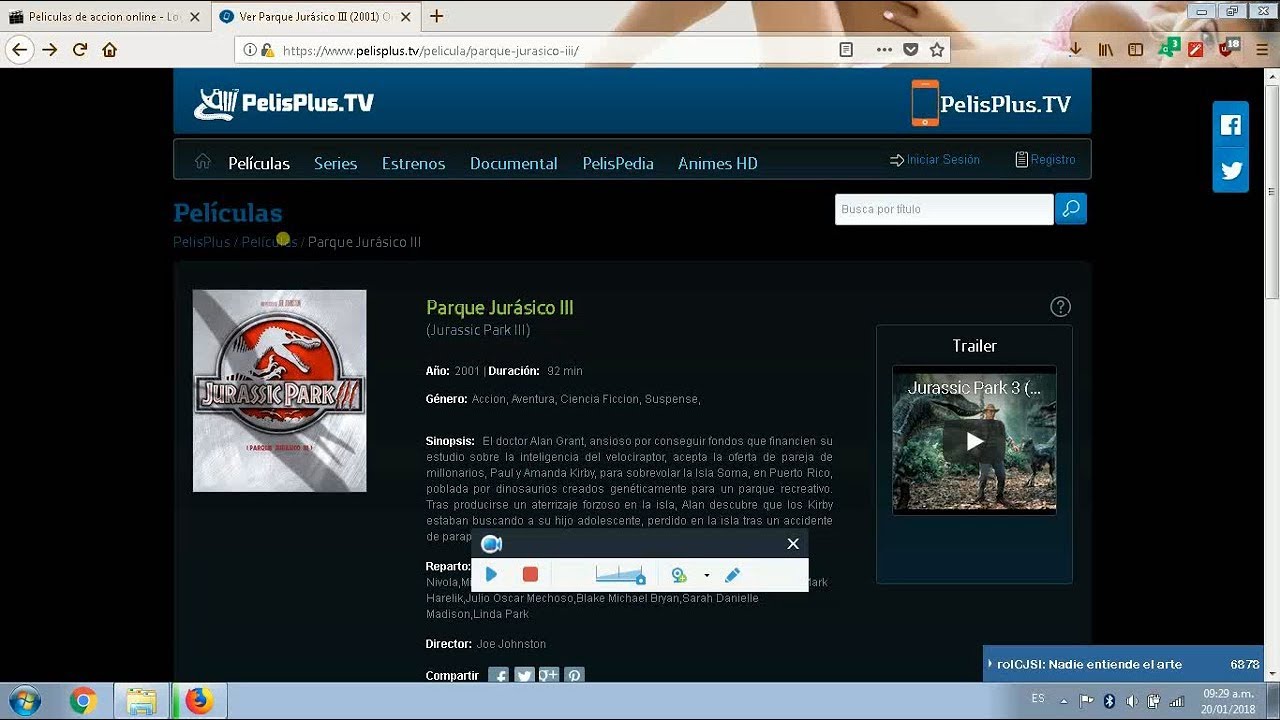1280x720 pixels.
Task: Toggle the Firefox sidebar icon
Action: click(x=1136, y=49)
